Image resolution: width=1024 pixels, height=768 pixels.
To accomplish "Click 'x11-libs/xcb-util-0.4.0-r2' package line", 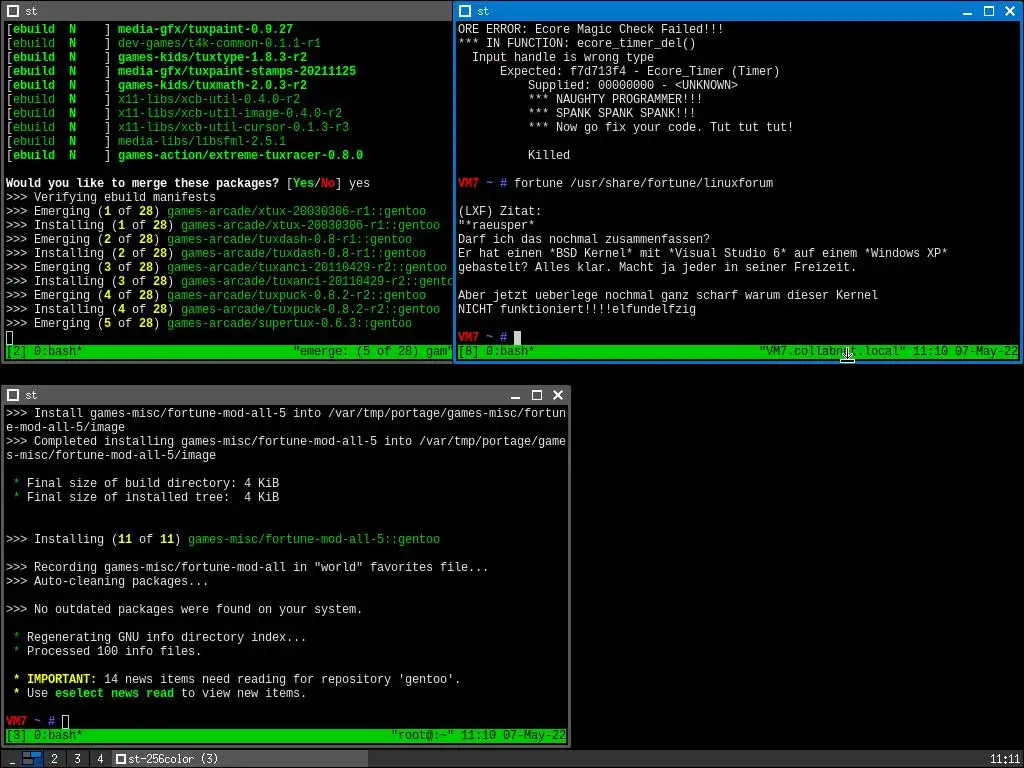I will pos(208,99).
